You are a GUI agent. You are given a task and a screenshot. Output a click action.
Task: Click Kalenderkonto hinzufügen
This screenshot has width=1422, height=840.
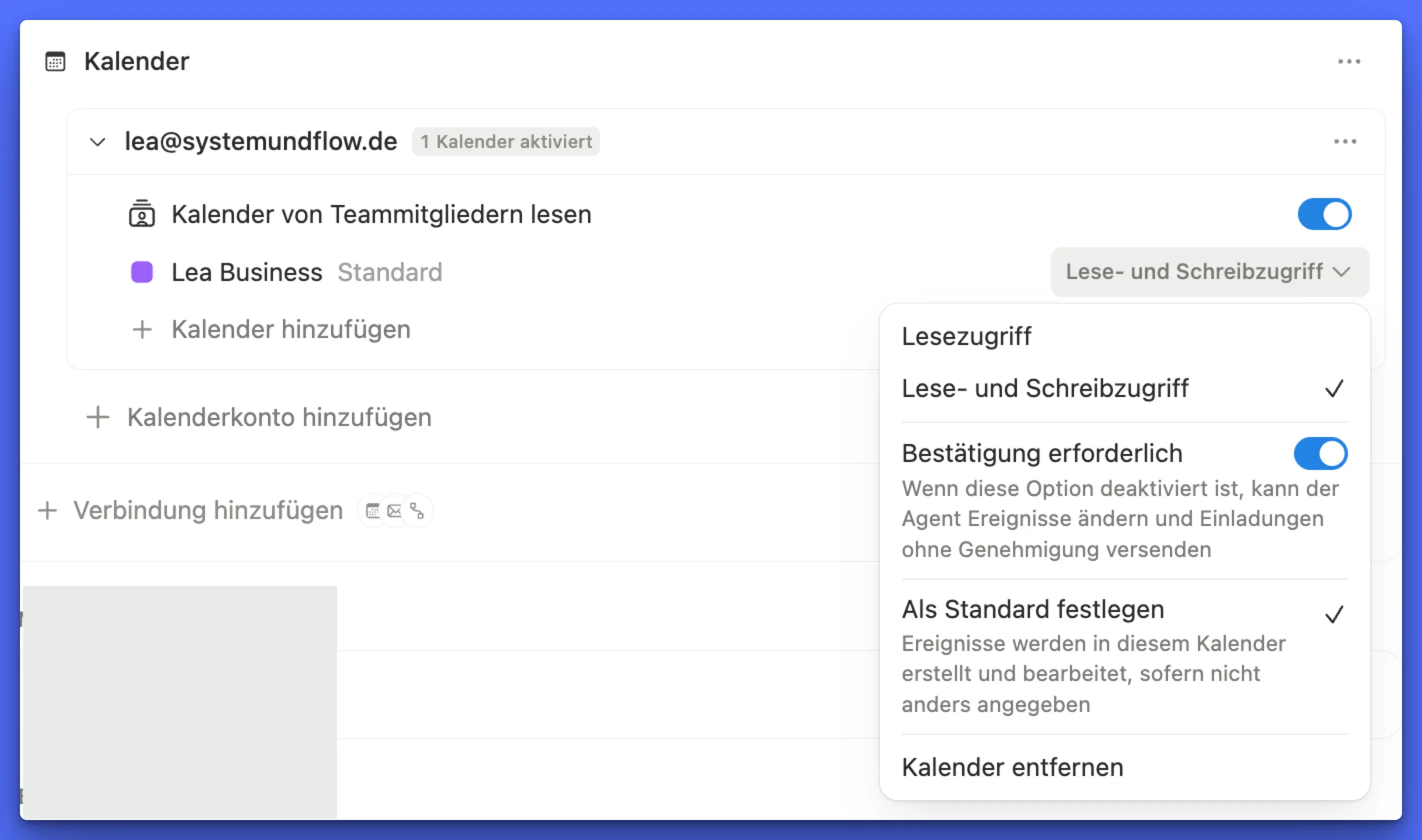[x=279, y=417]
